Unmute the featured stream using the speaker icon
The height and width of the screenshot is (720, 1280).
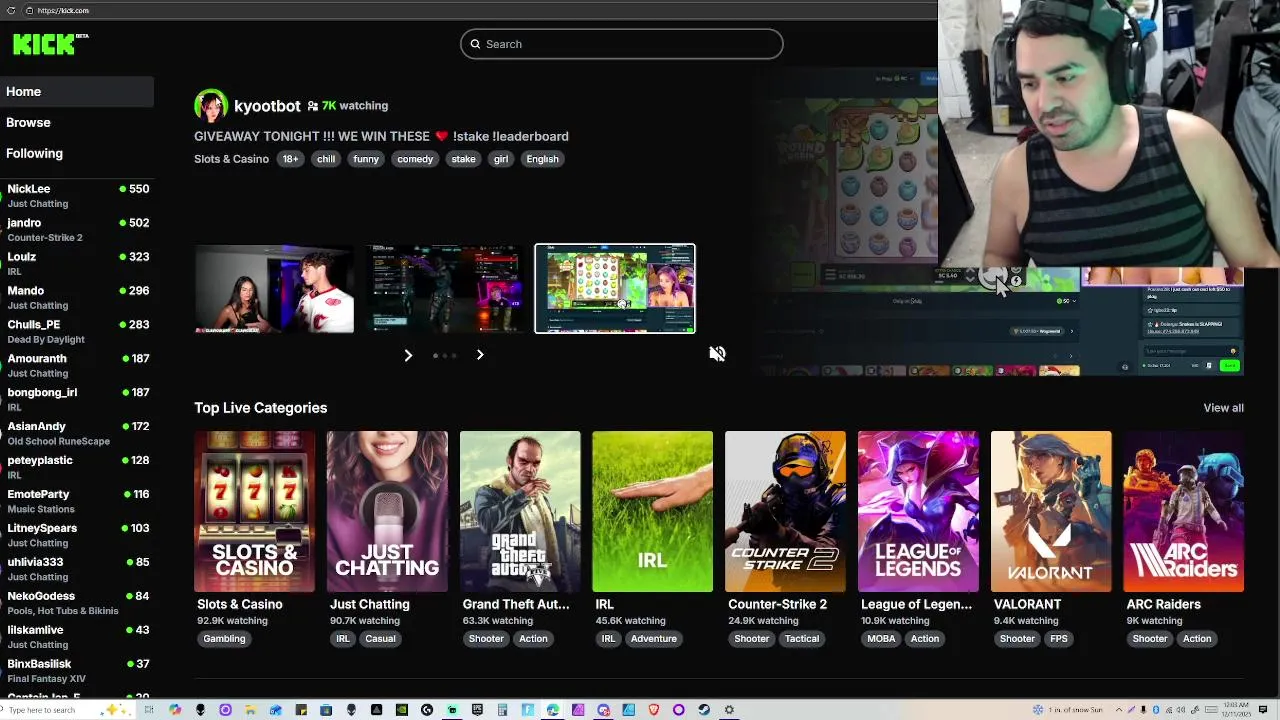[x=717, y=354]
